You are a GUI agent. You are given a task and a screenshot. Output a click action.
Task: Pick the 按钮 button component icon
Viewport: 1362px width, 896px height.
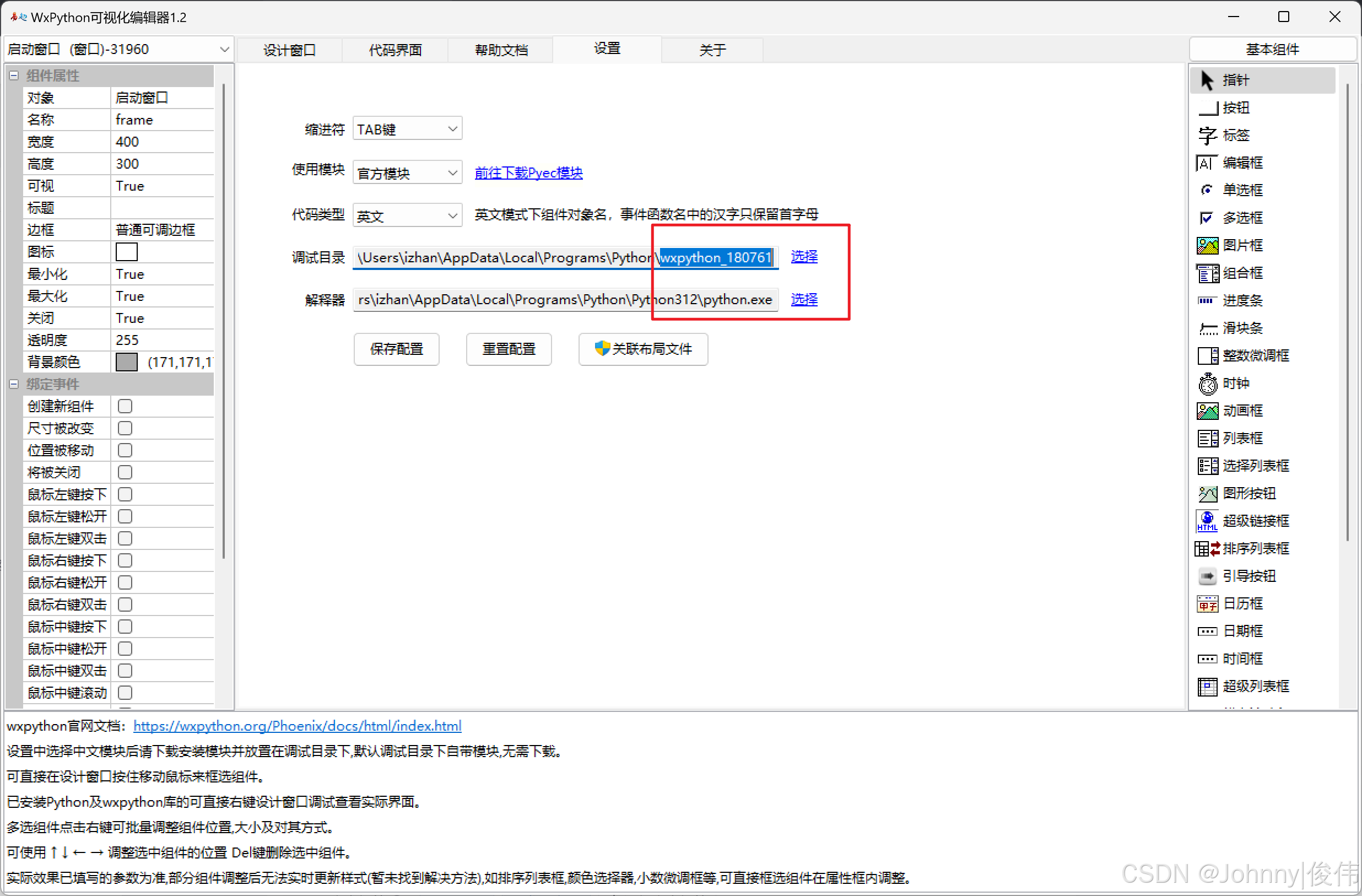1208,107
